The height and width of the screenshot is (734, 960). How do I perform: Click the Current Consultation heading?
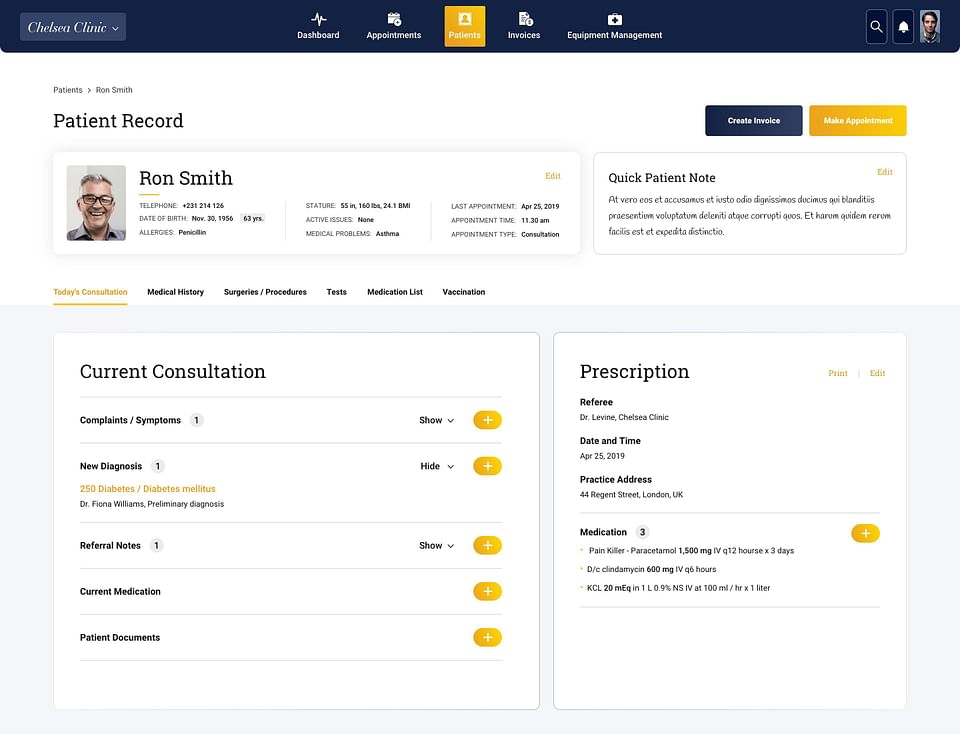tap(173, 372)
